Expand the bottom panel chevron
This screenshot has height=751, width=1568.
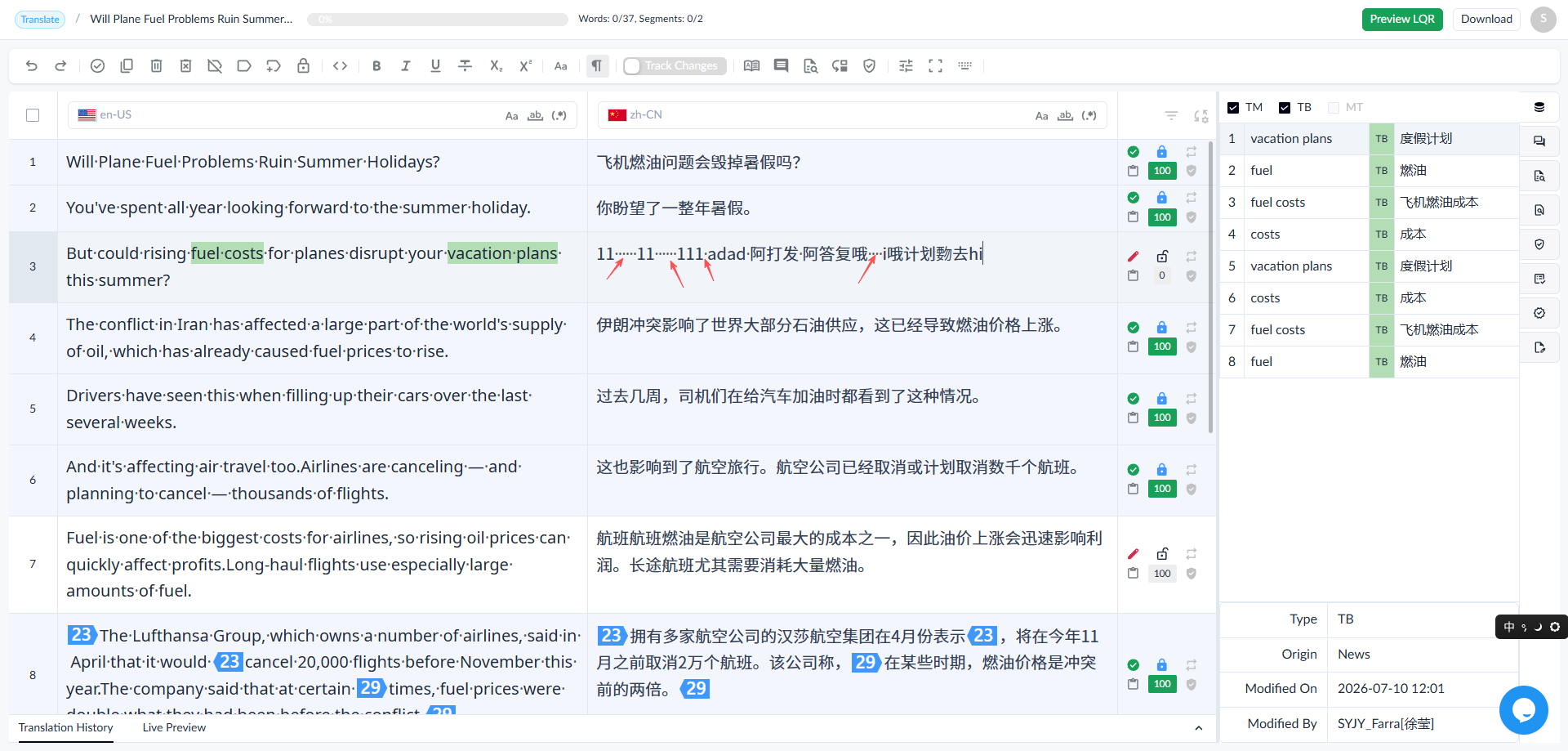coord(1199,728)
